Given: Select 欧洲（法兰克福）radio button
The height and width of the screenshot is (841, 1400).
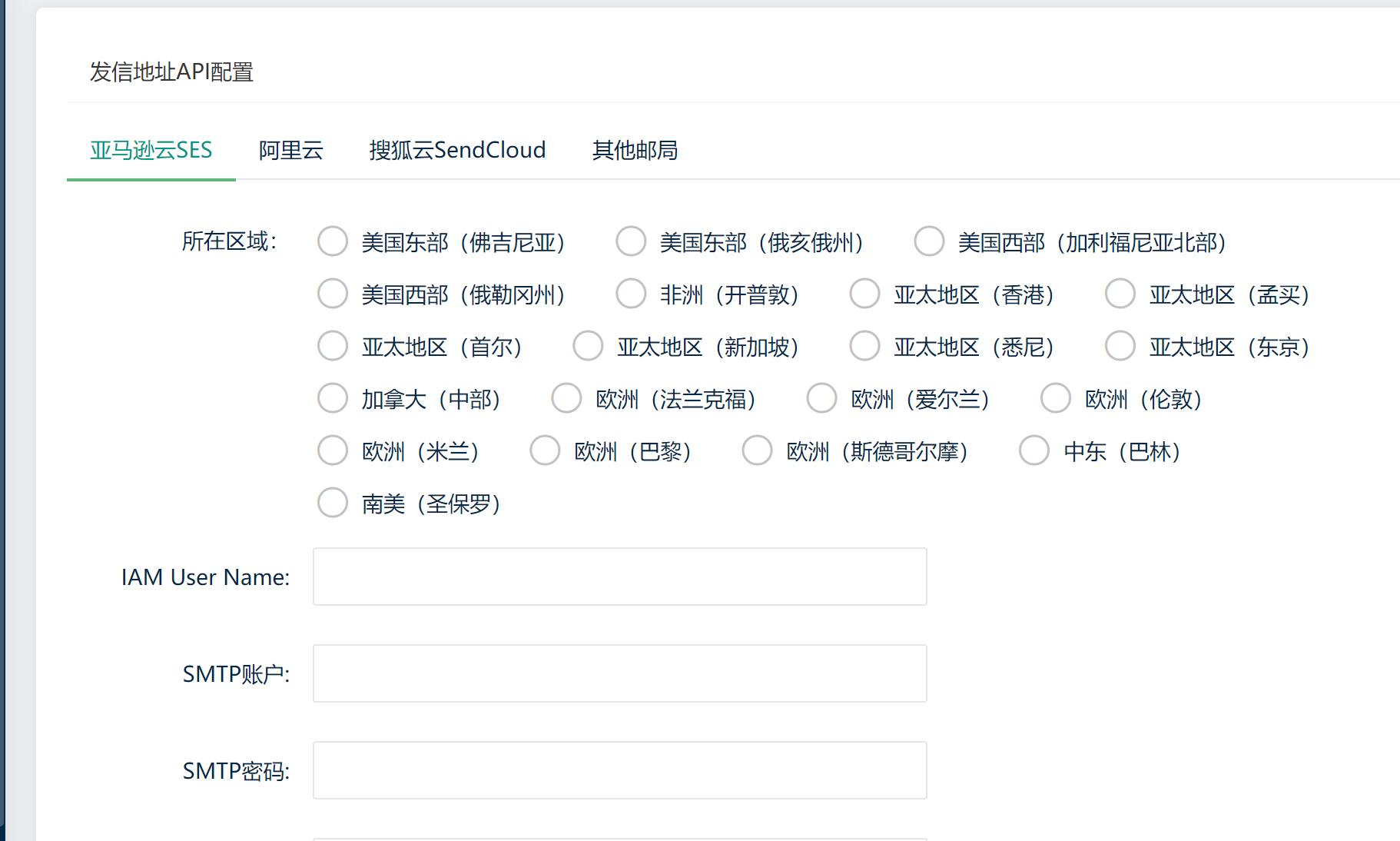Looking at the screenshot, I should tap(566, 398).
